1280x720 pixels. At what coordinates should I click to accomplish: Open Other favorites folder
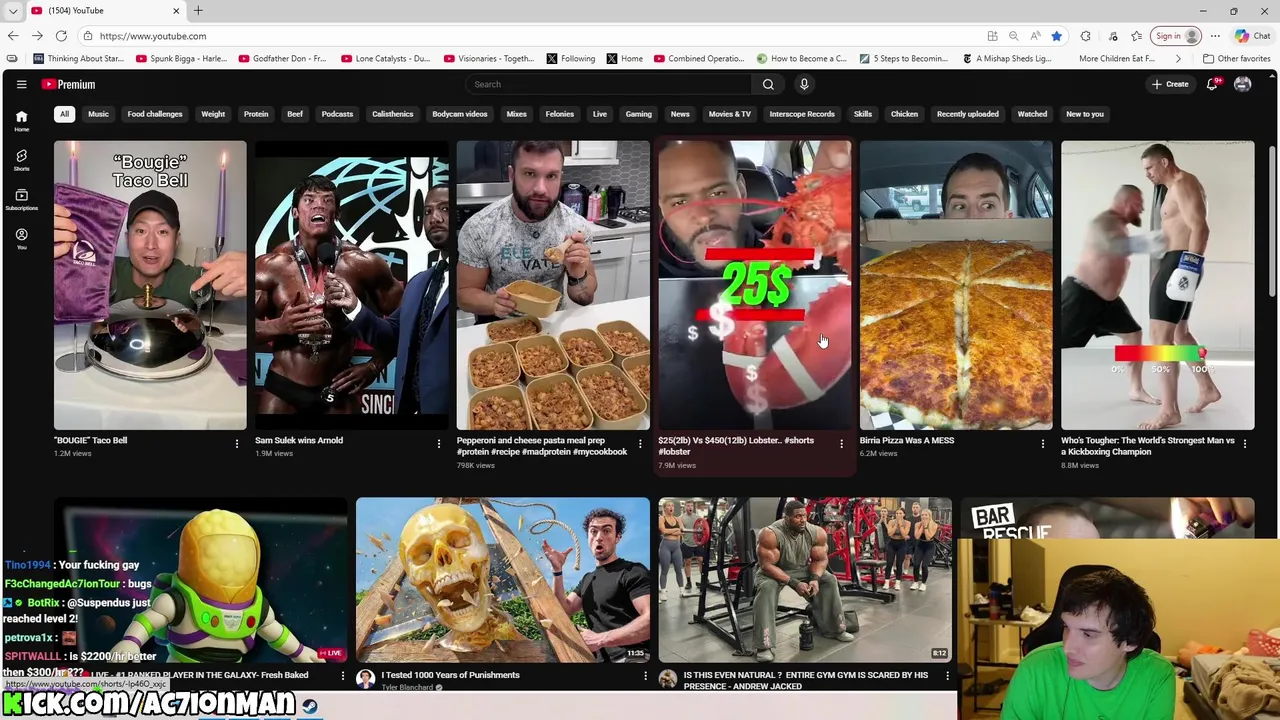click(x=1237, y=58)
